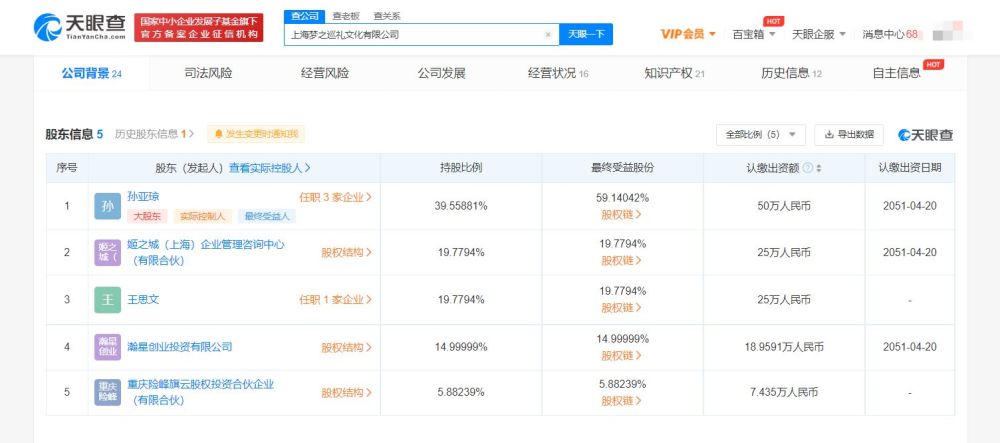The image size is (1000, 443).
Task: Open 股权链 for 59.14042% row
Action: click(x=622, y=215)
